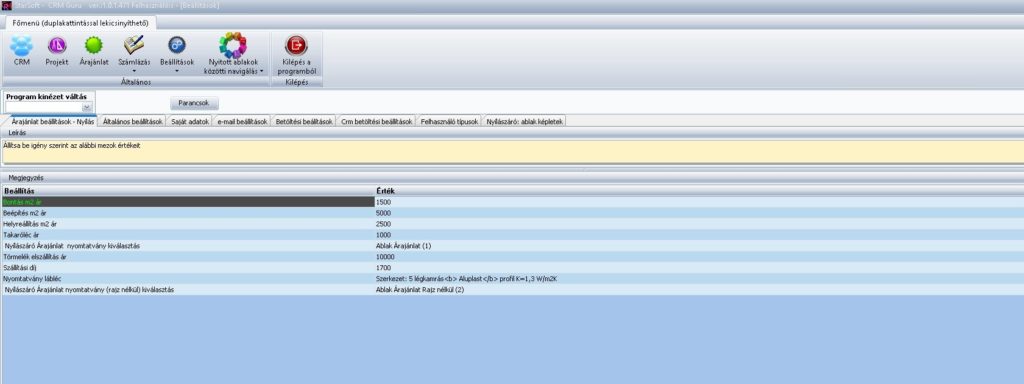Switch to the Általános beállítások tab
The width and height of the screenshot is (1024, 384).
(x=133, y=121)
